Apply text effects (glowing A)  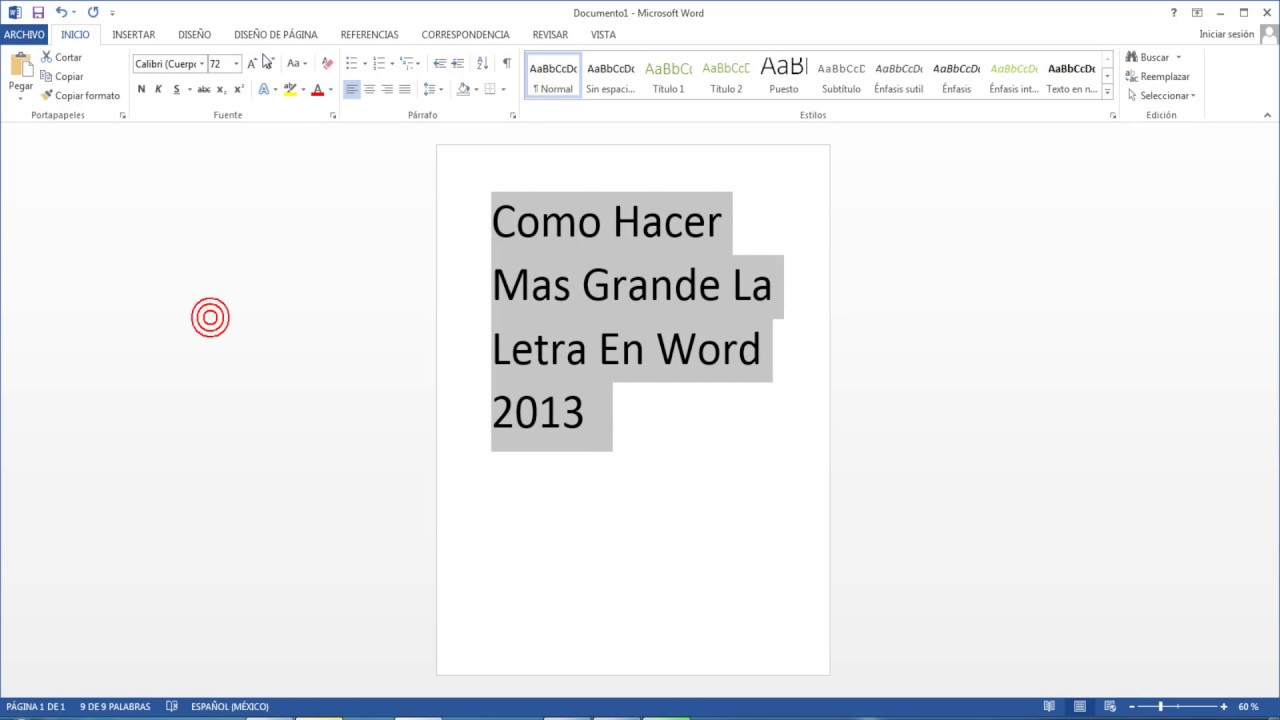264,89
